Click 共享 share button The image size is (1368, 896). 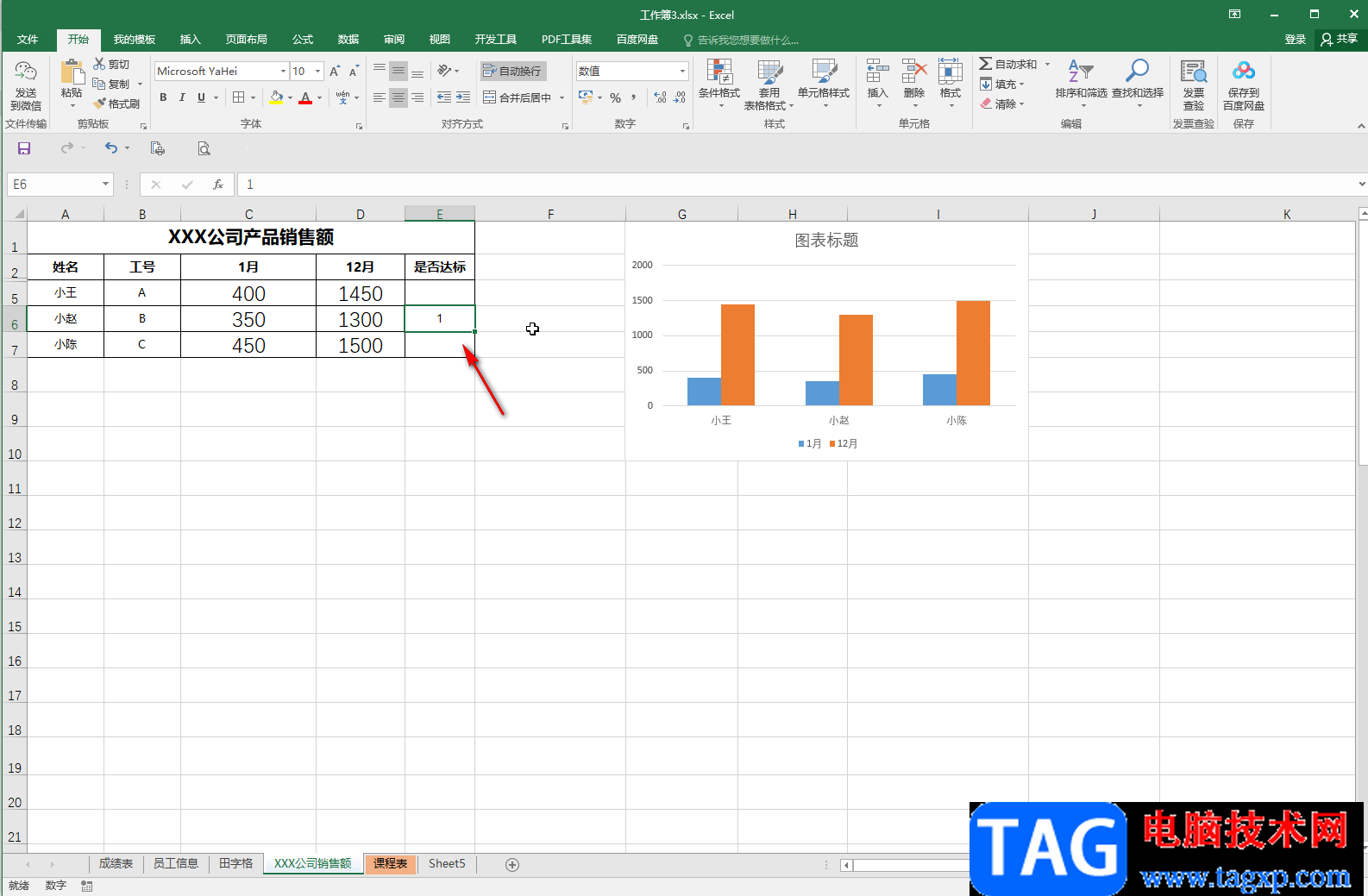(1339, 39)
